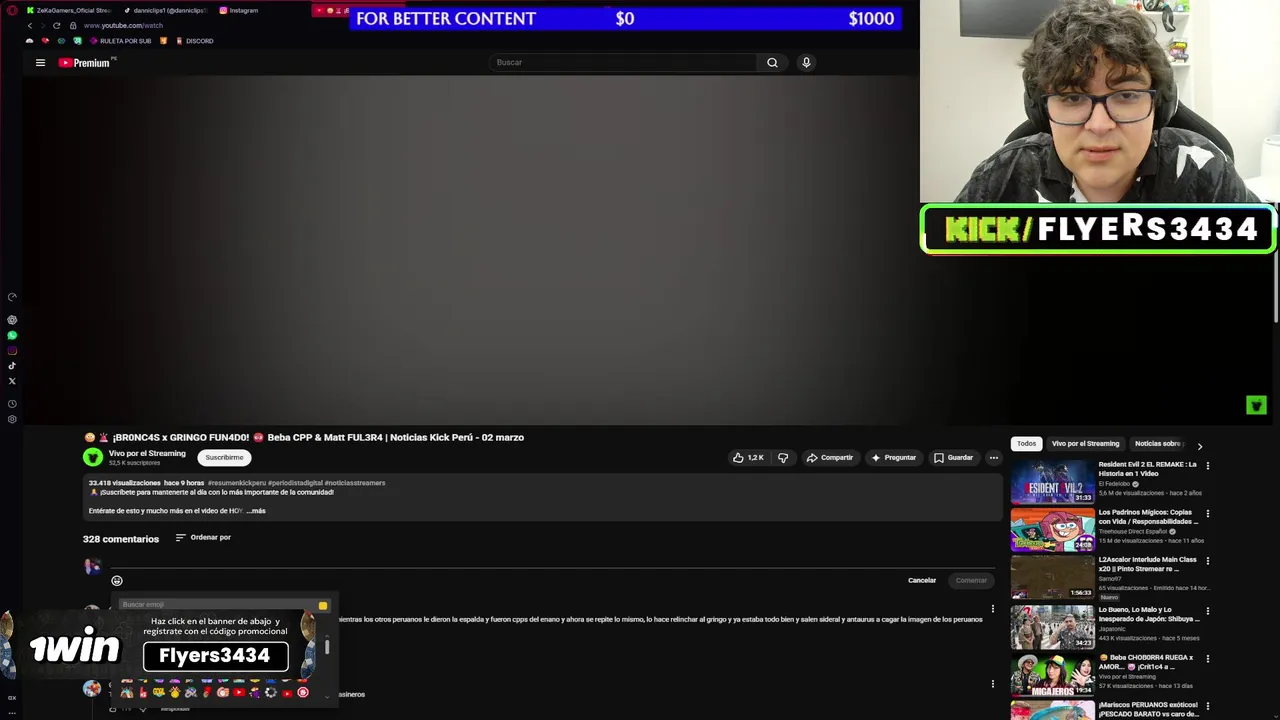The image size is (1280, 720).
Task: Click Cancelar on comment box
Action: coord(922,580)
